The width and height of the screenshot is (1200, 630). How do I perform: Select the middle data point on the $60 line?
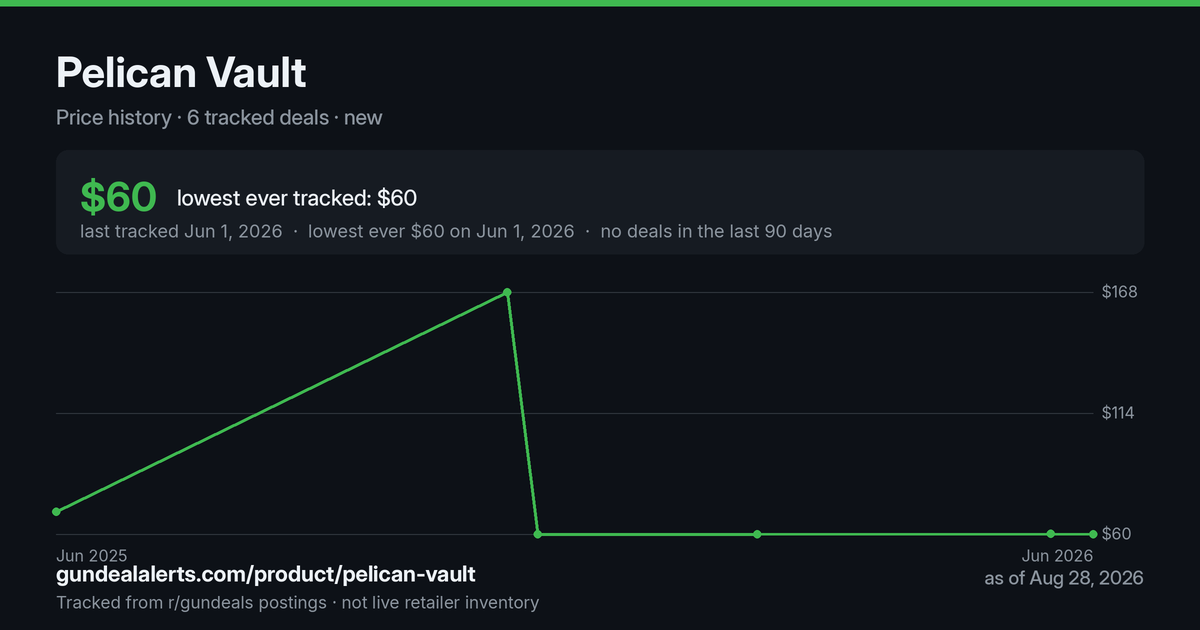757,534
